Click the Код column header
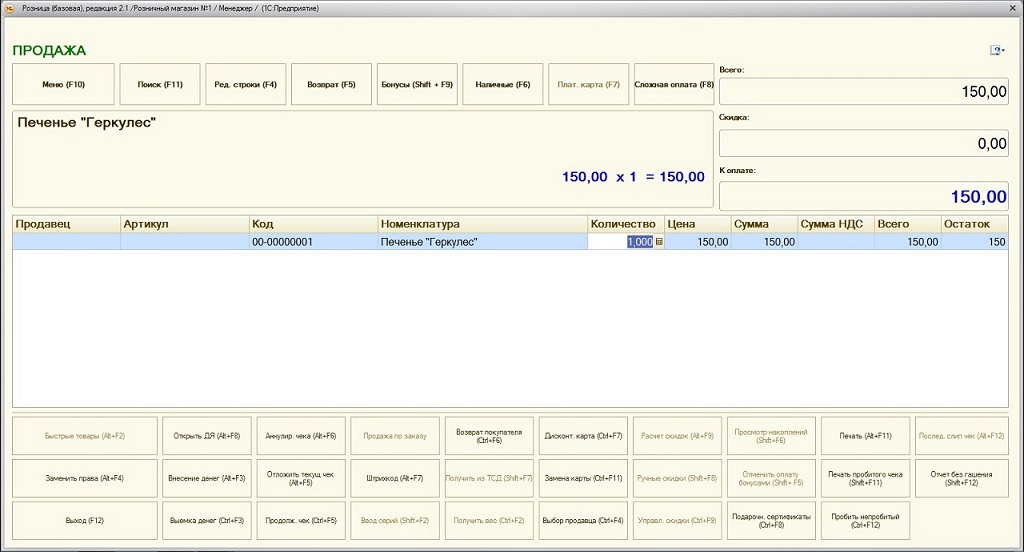Screen dimensions: 1024x552 pyautogui.click(x=313, y=224)
